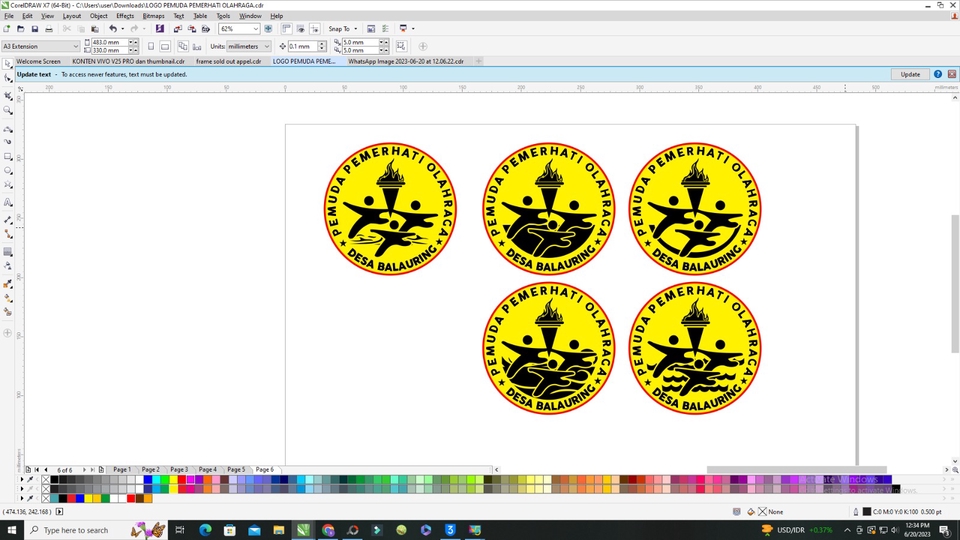Activate the Zoom magnifier tool
Image resolution: width=960 pixels, height=540 pixels.
coord(8,110)
